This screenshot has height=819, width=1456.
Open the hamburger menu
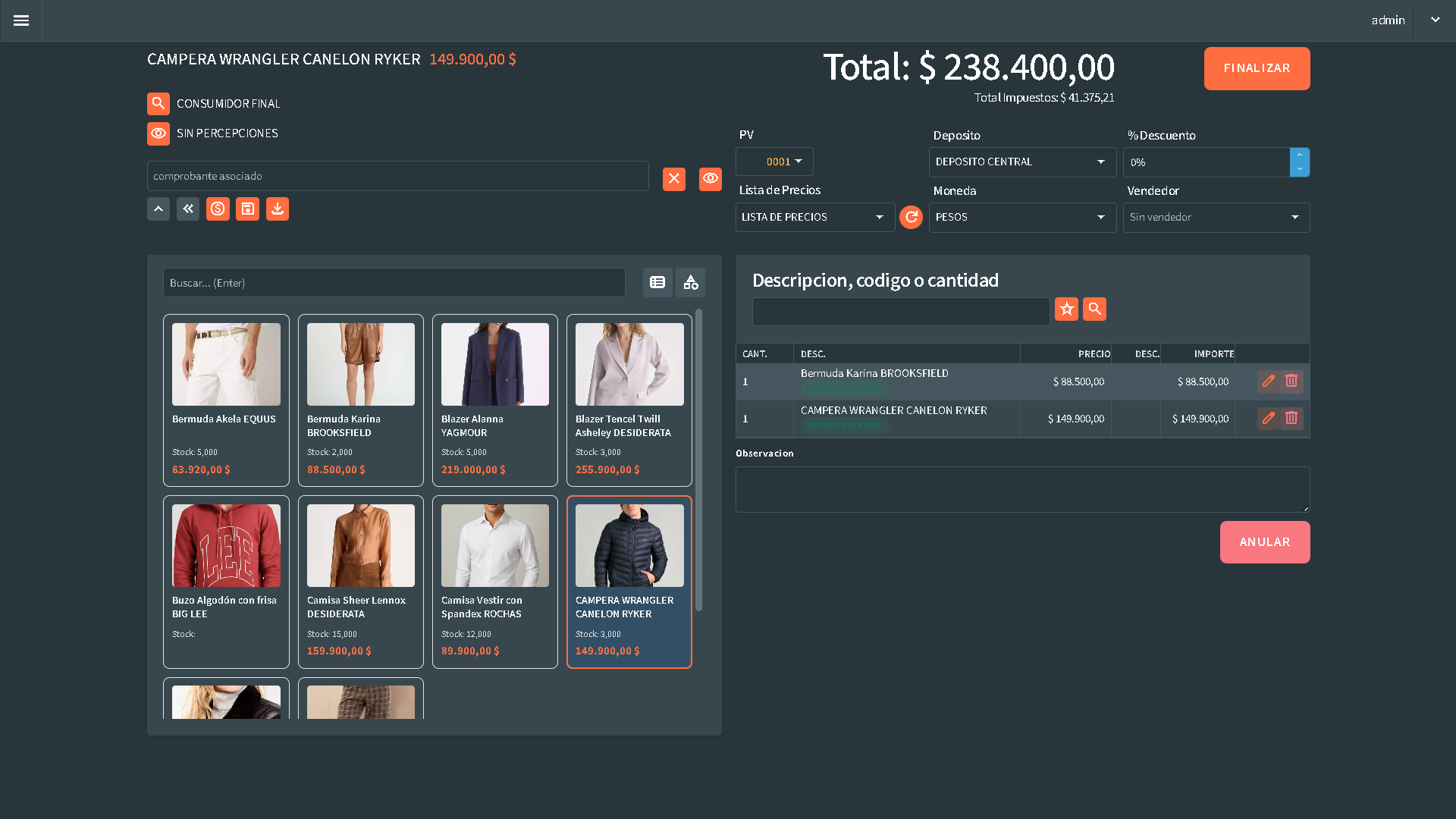click(21, 20)
